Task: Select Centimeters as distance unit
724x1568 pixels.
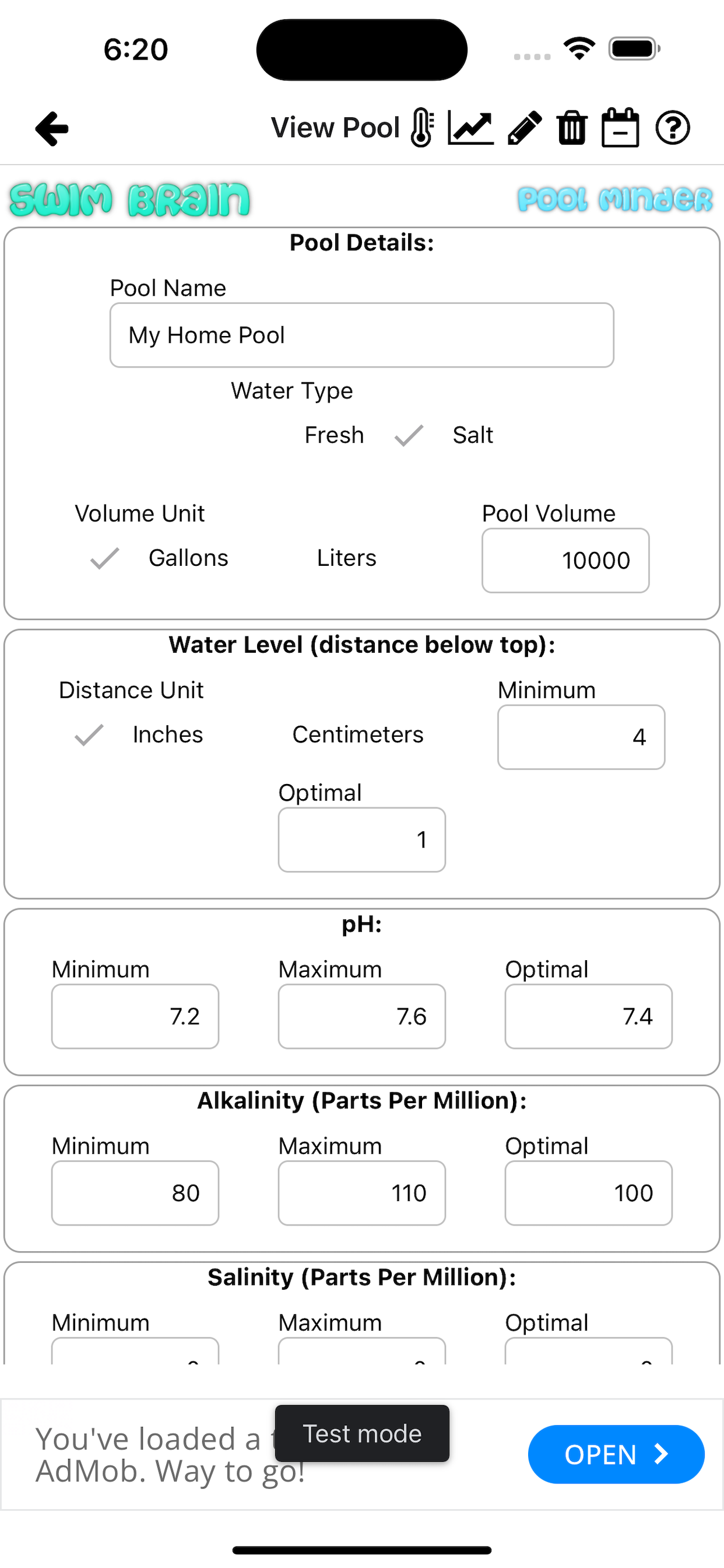Action: (x=358, y=734)
